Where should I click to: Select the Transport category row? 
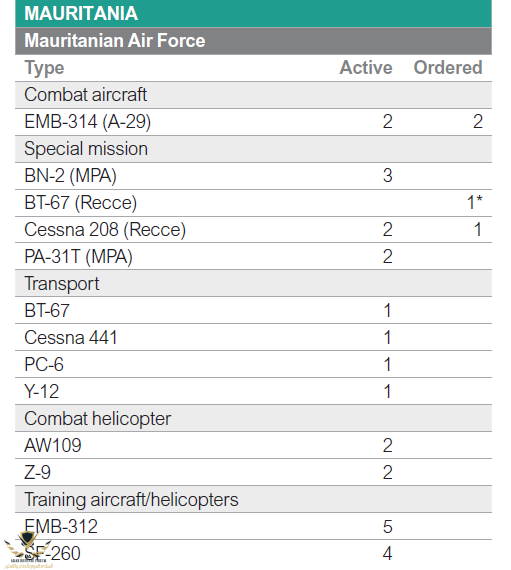tap(253, 284)
